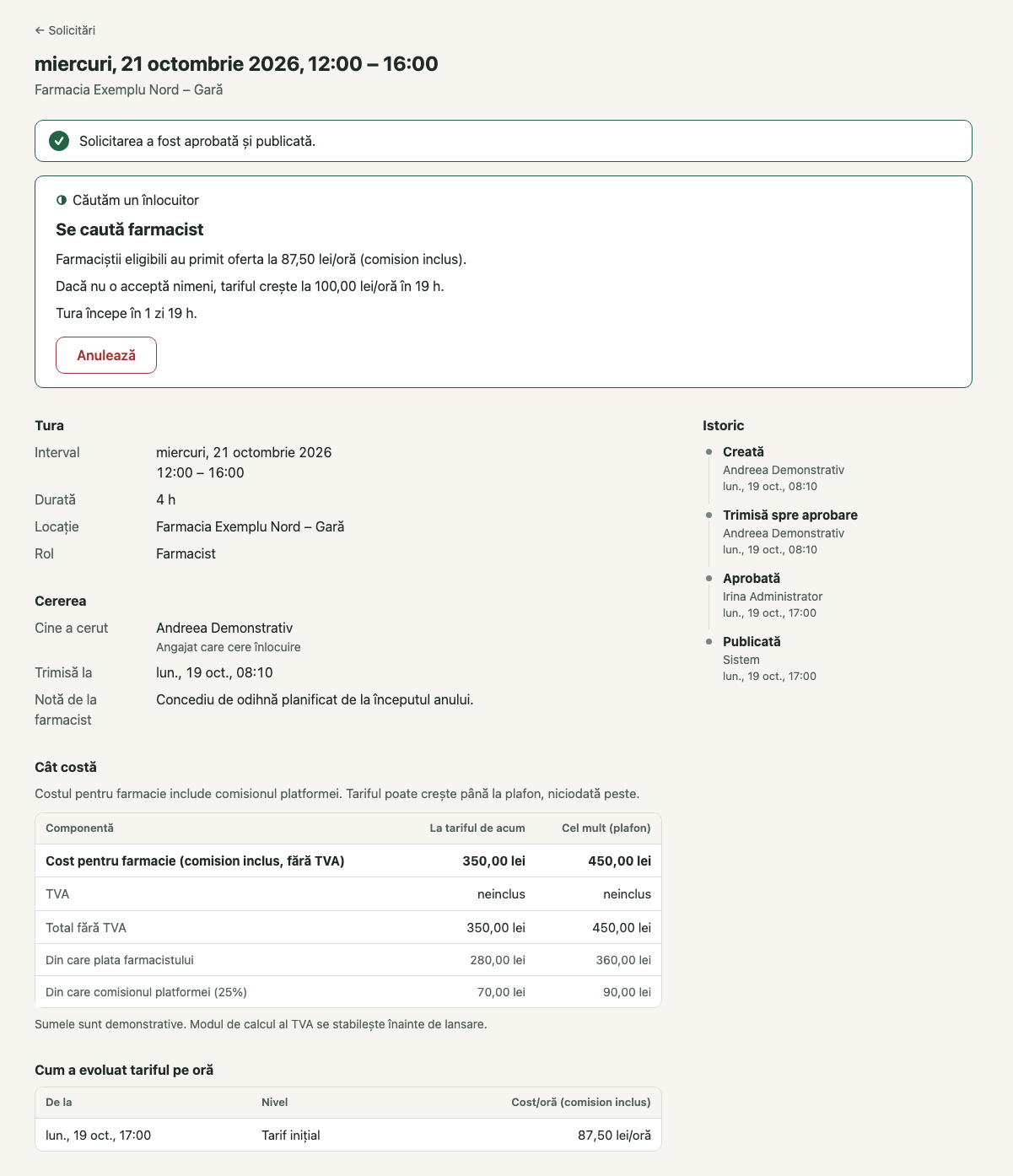Click the Trimisă la value in the Cererea section
Screen dimensions: 1013x1176
(x=214, y=672)
